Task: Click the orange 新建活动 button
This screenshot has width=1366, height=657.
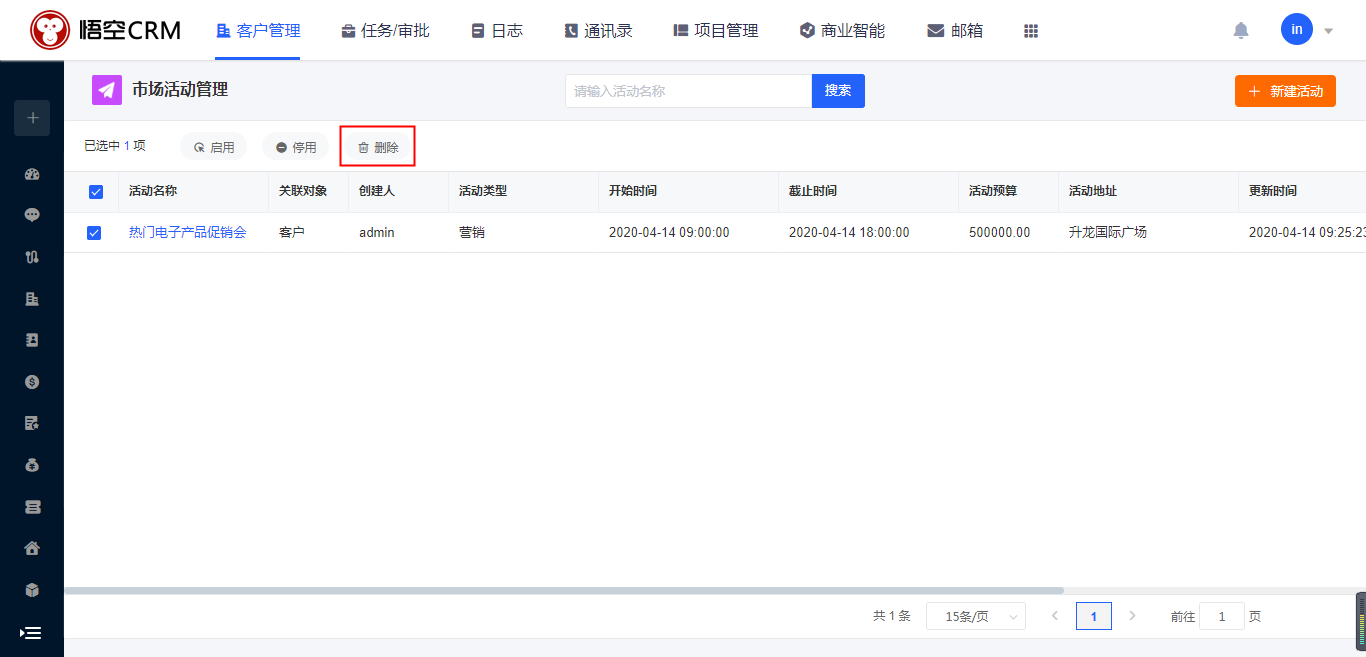Action: 1285,91
